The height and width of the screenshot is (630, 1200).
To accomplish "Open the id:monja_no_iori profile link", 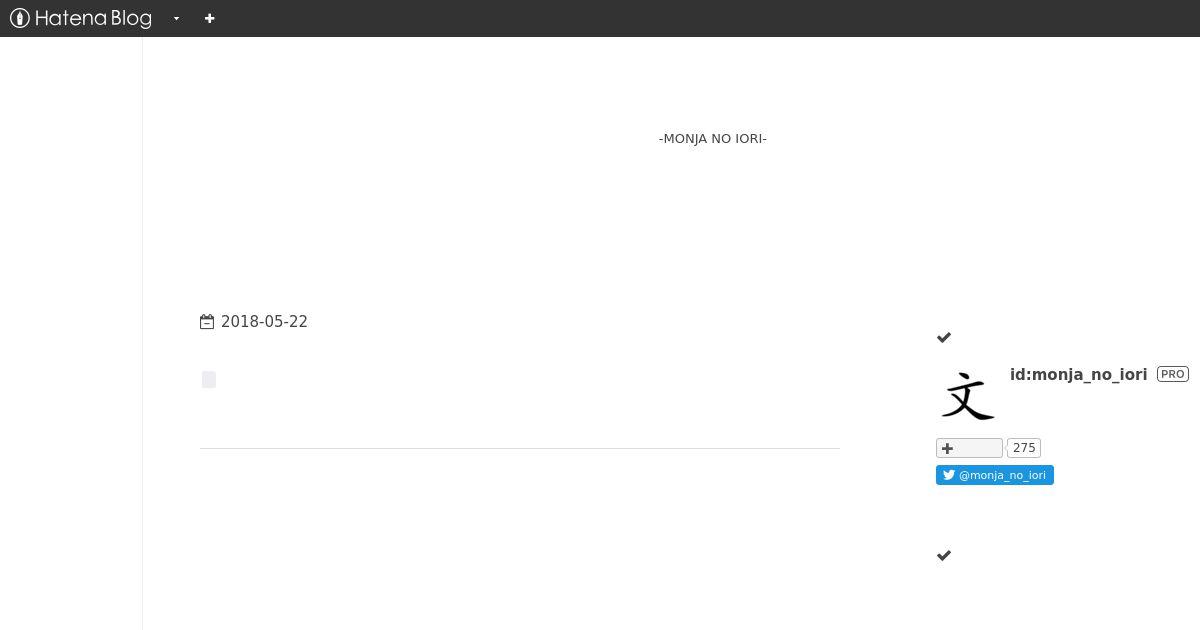I will [x=1078, y=374].
